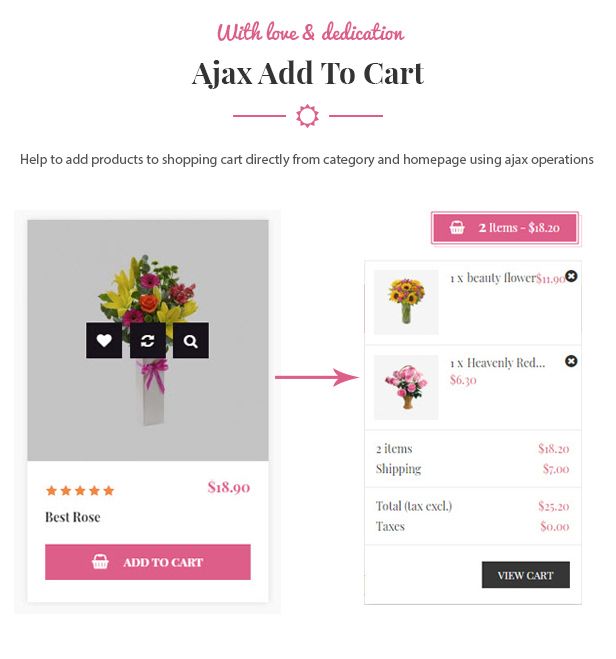Click basket icon on Add To Cart
The width and height of the screenshot is (616, 659).
(x=100, y=562)
